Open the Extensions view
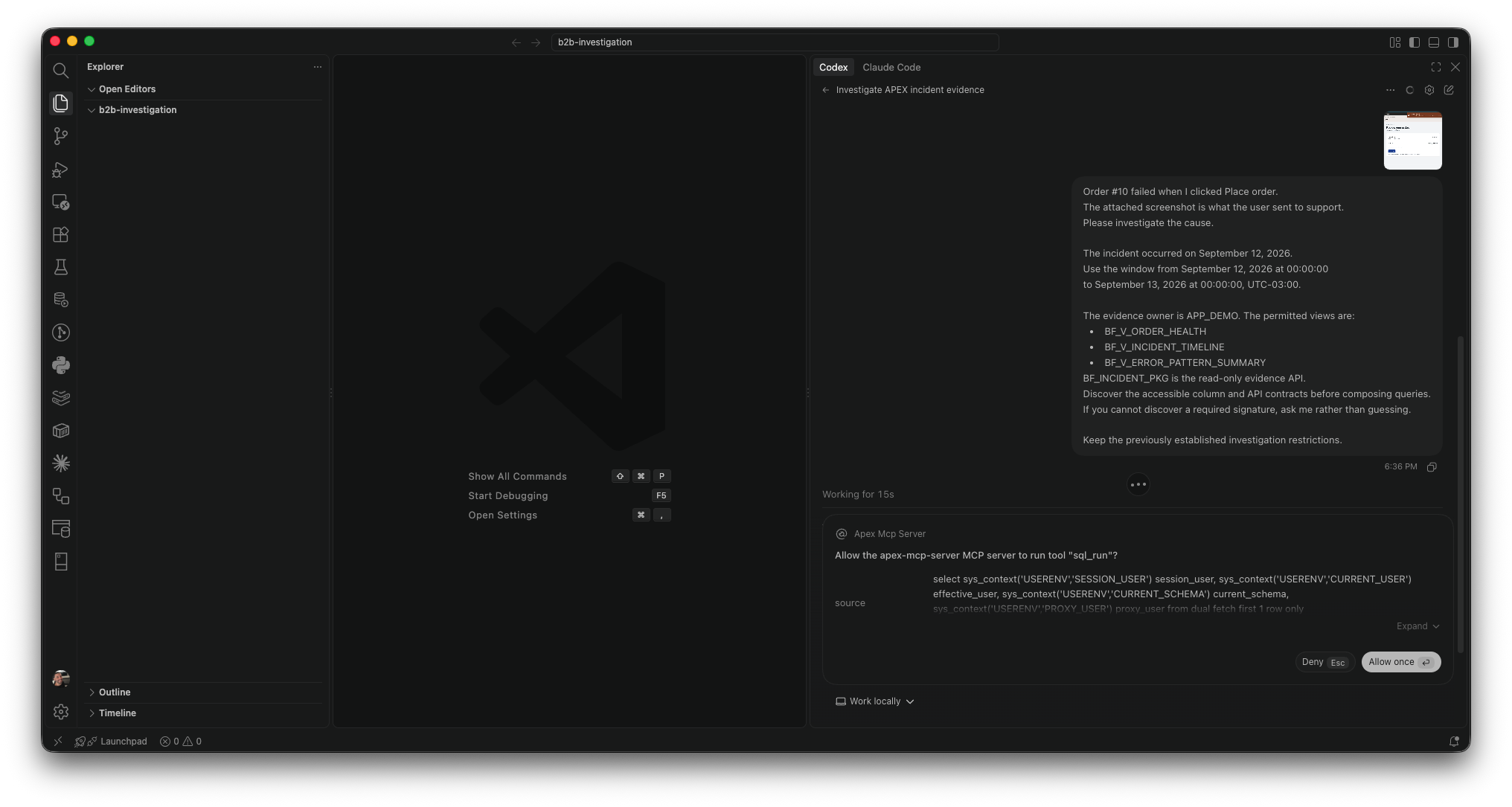The height and width of the screenshot is (807, 1512). click(61, 235)
